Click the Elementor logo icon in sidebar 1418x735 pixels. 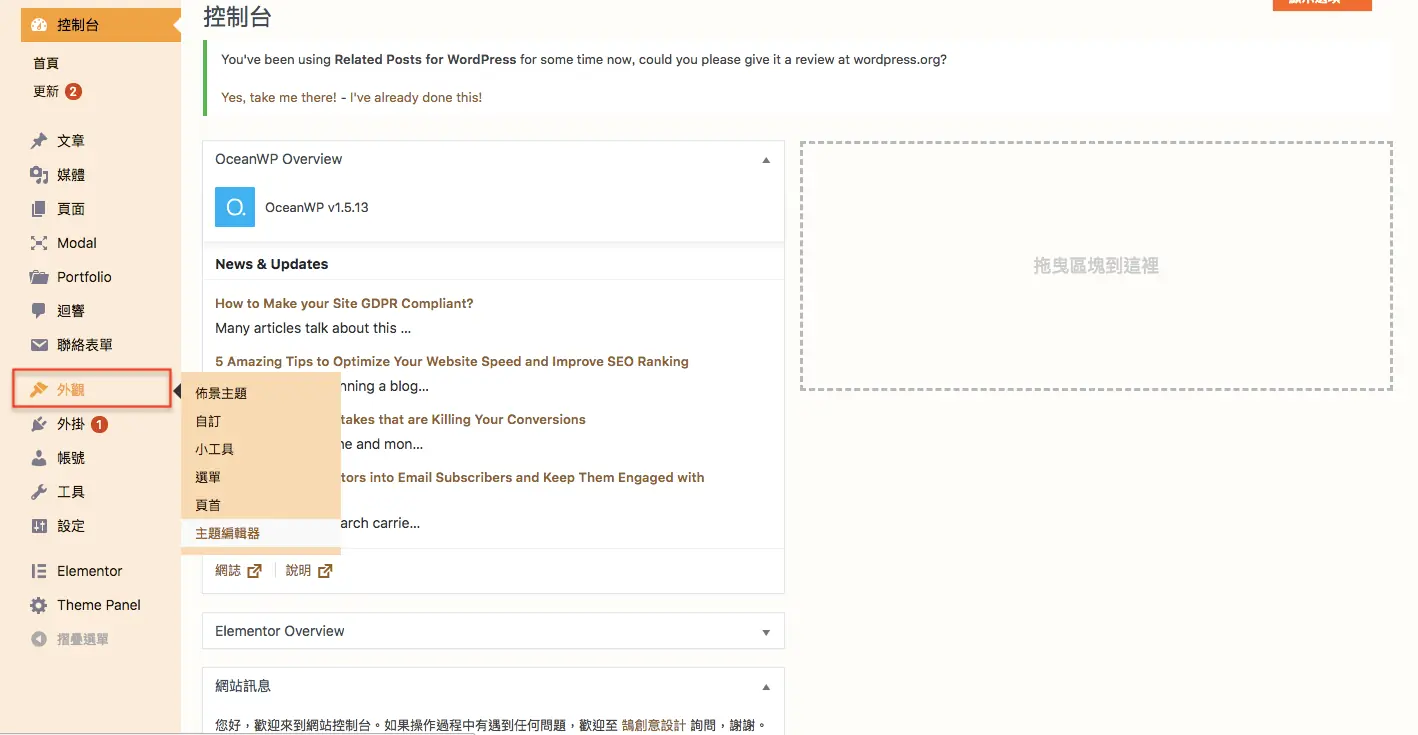[39, 571]
